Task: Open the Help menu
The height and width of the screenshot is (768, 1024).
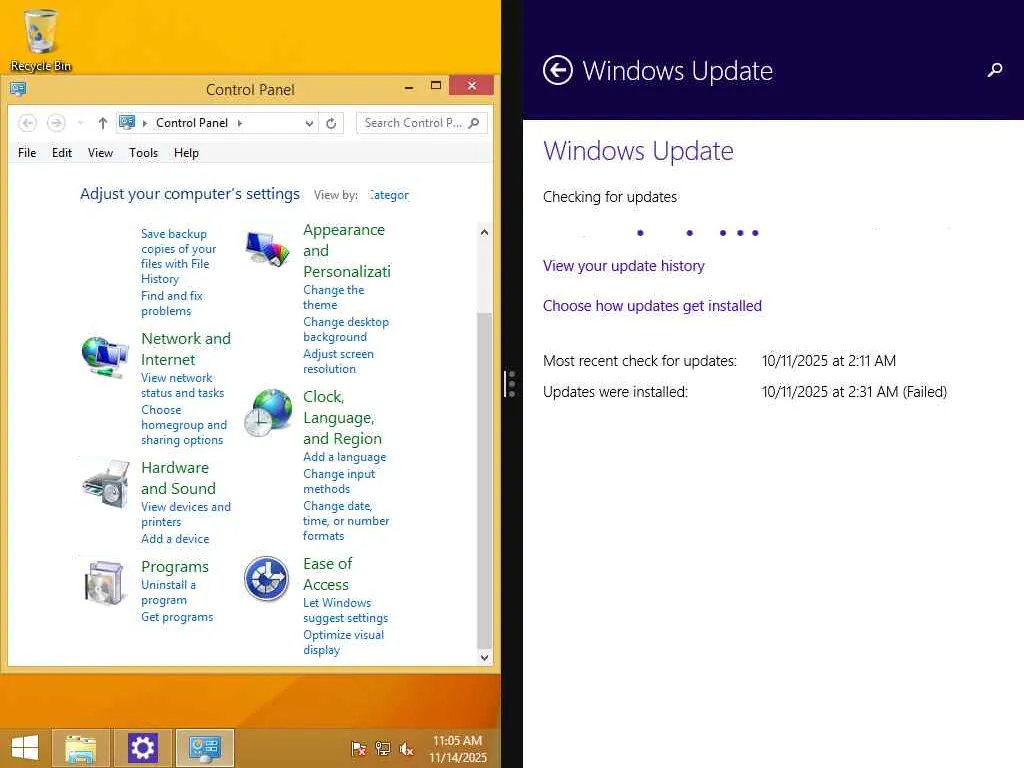Action: [186, 153]
